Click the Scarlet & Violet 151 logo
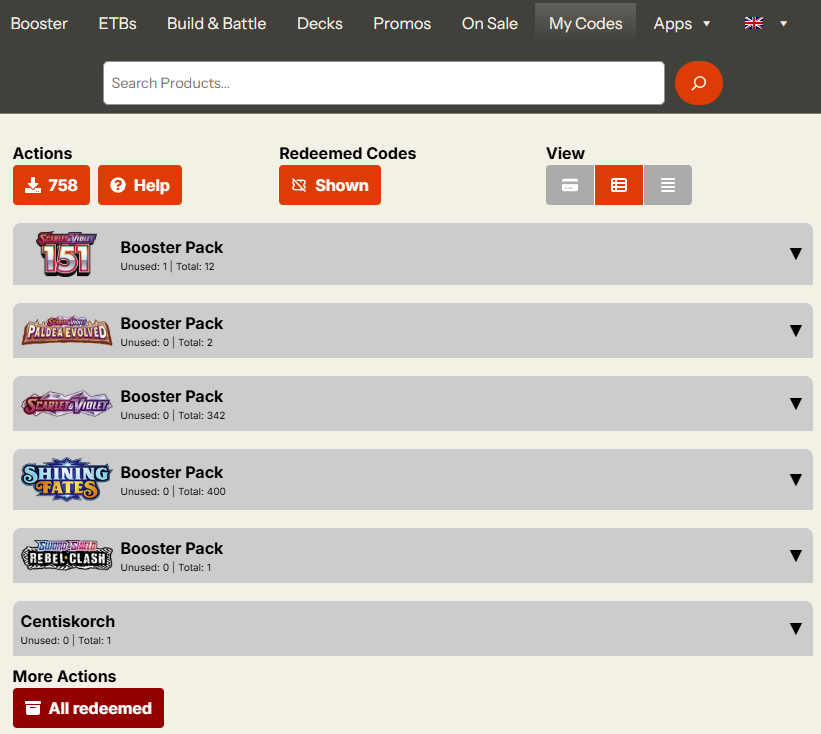 click(x=66, y=254)
